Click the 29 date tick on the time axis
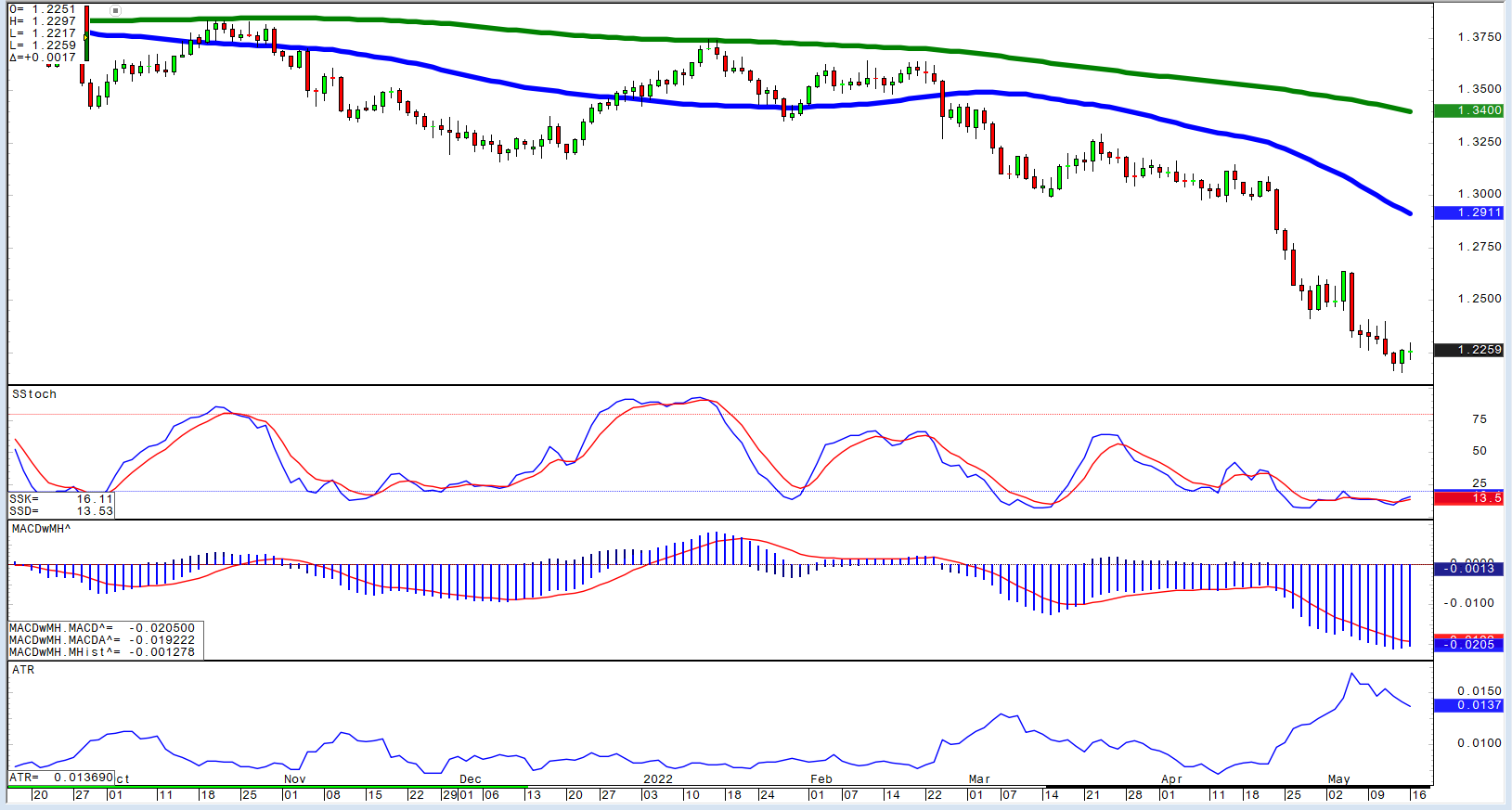The width and height of the screenshot is (1512, 810). pos(449,795)
